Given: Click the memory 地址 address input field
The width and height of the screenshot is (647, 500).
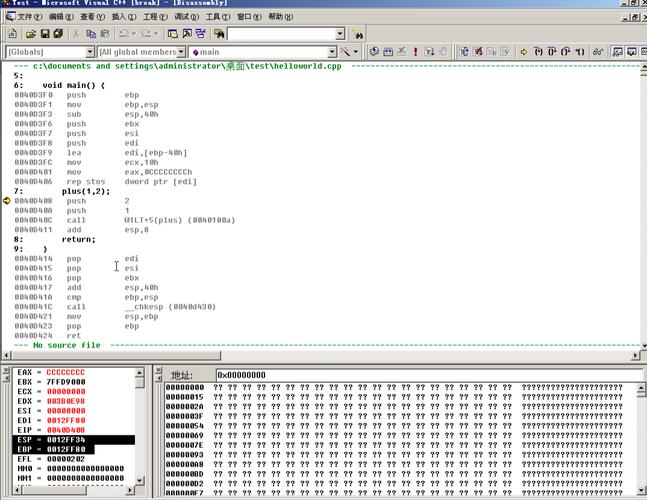Looking at the screenshot, I should (x=429, y=375).
